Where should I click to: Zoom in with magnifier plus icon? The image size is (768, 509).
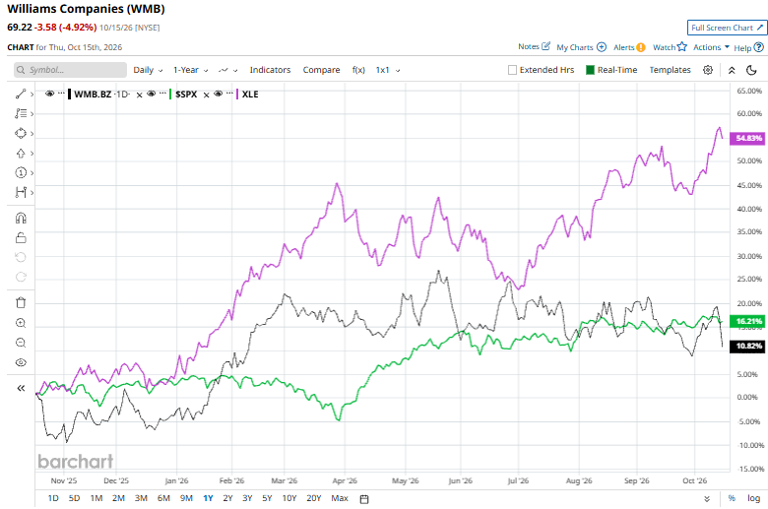(x=21, y=323)
